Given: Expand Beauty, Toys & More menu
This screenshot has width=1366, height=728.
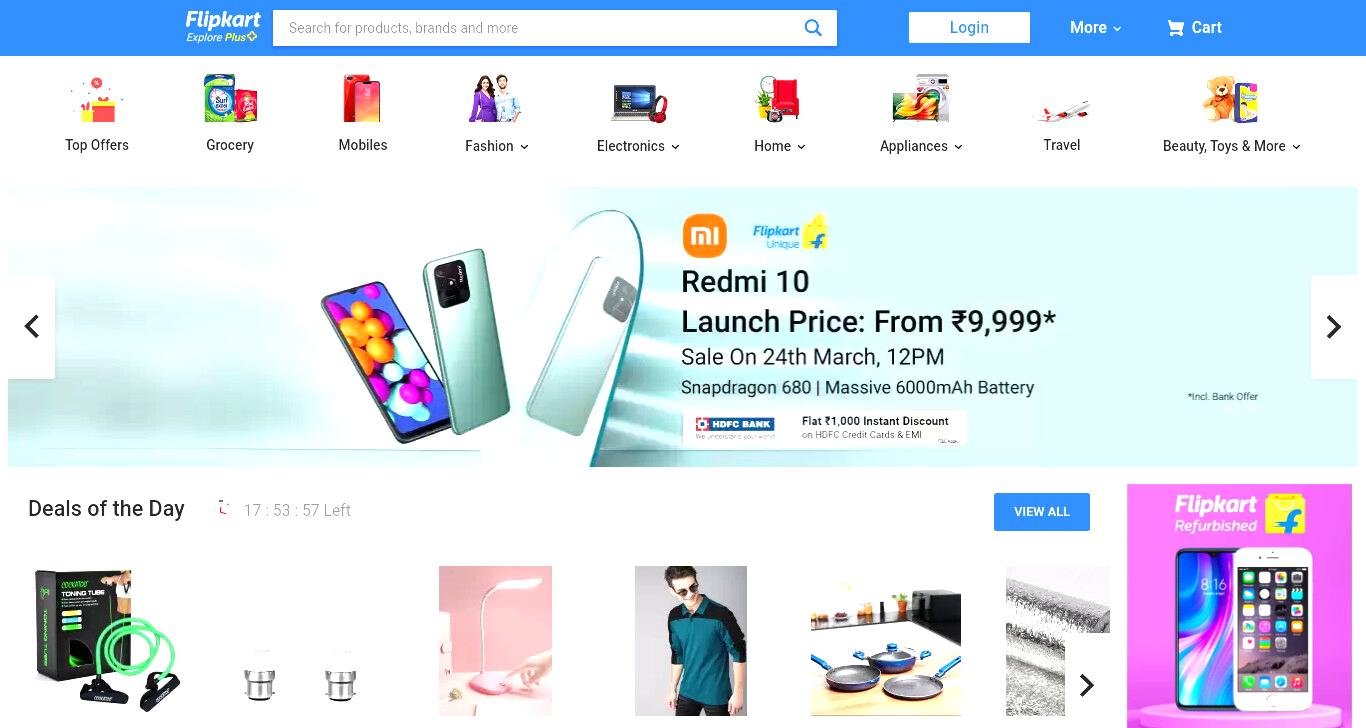Looking at the screenshot, I should click(x=1231, y=146).
